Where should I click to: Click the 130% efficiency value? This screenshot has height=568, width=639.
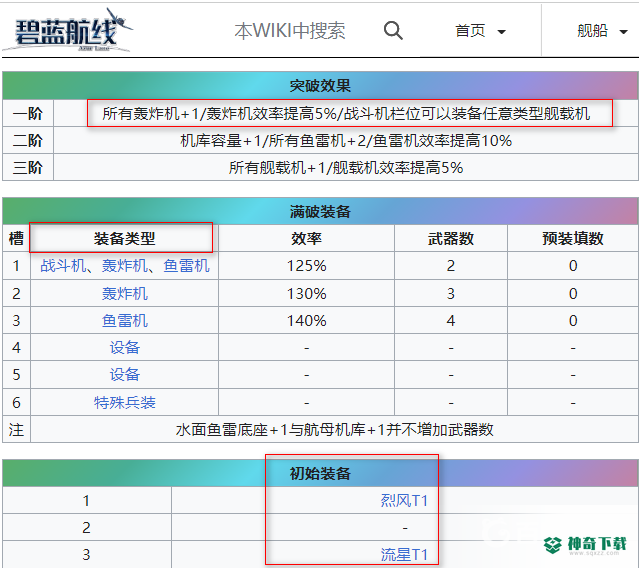pyautogui.click(x=306, y=293)
